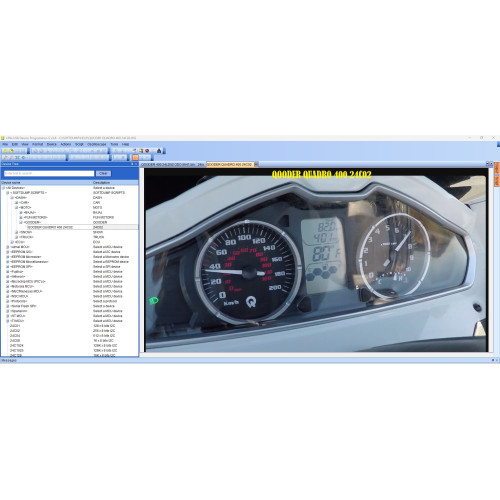Click the device search text field

click(49, 173)
